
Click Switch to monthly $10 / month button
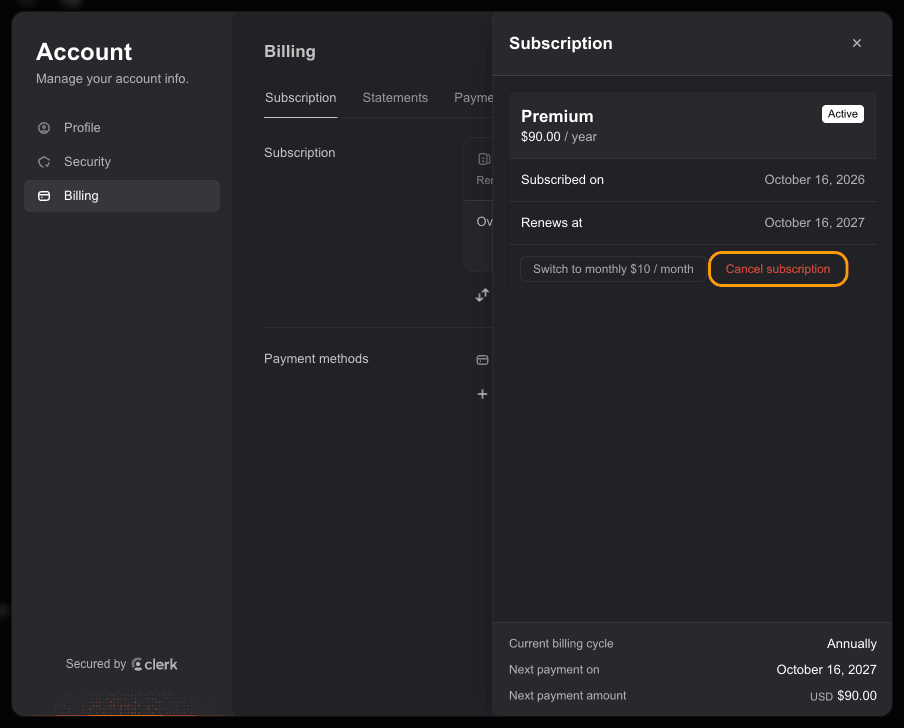[x=613, y=269]
